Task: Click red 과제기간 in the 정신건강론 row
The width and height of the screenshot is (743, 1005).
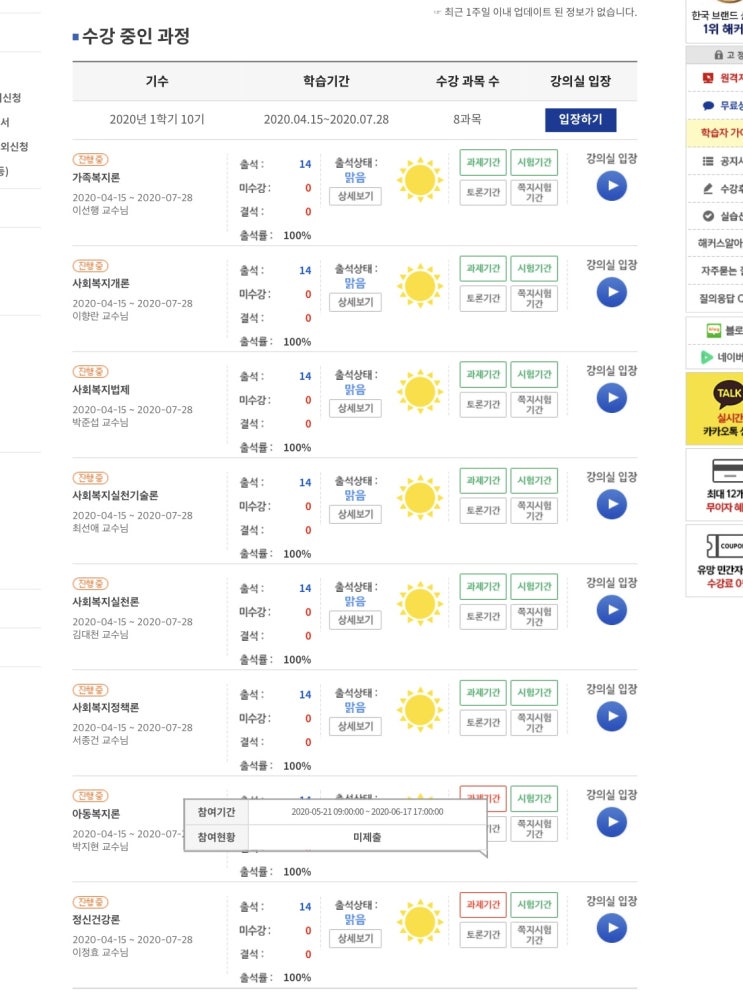Action: (x=483, y=904)
